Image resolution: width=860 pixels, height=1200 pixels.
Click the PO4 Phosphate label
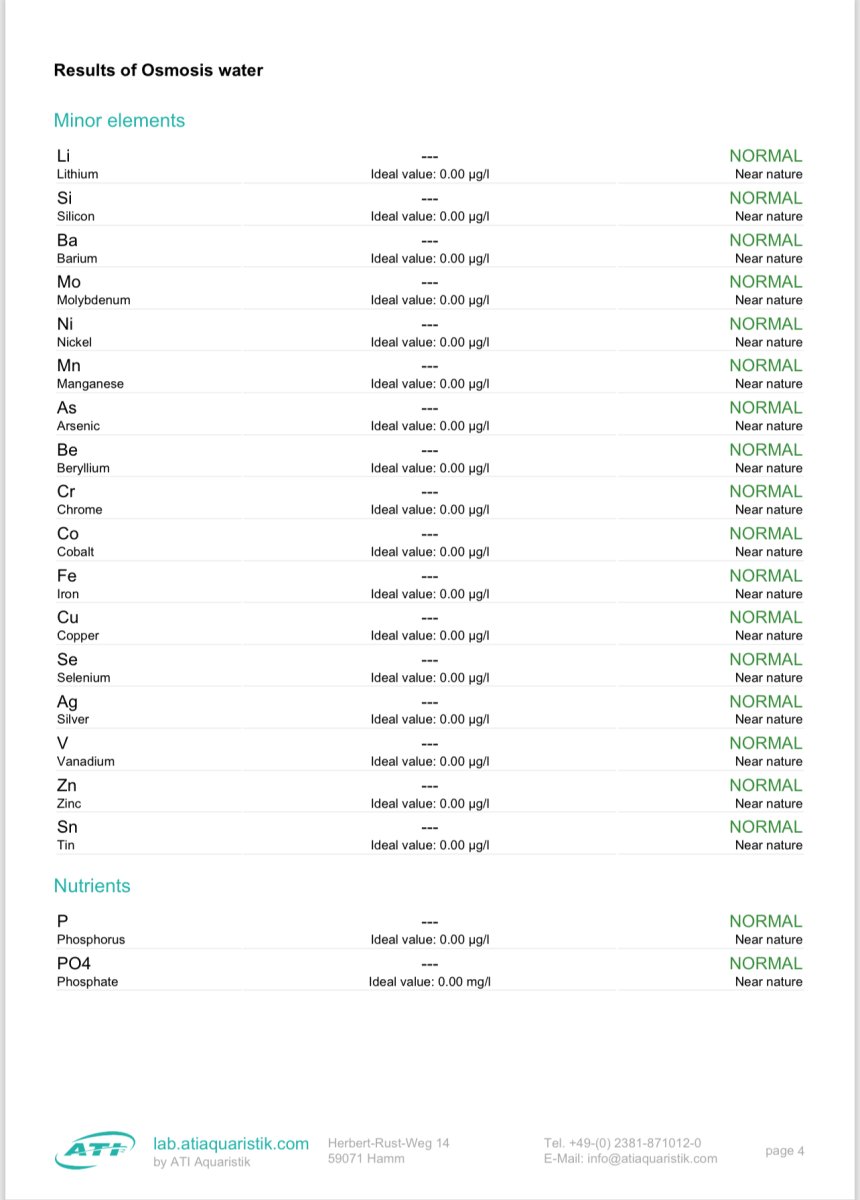(x=87, y=982)
